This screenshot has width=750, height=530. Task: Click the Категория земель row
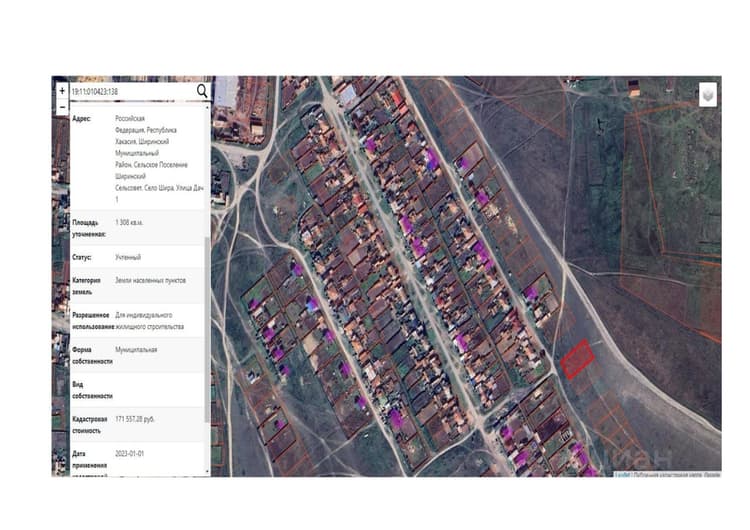pos(137,286)
